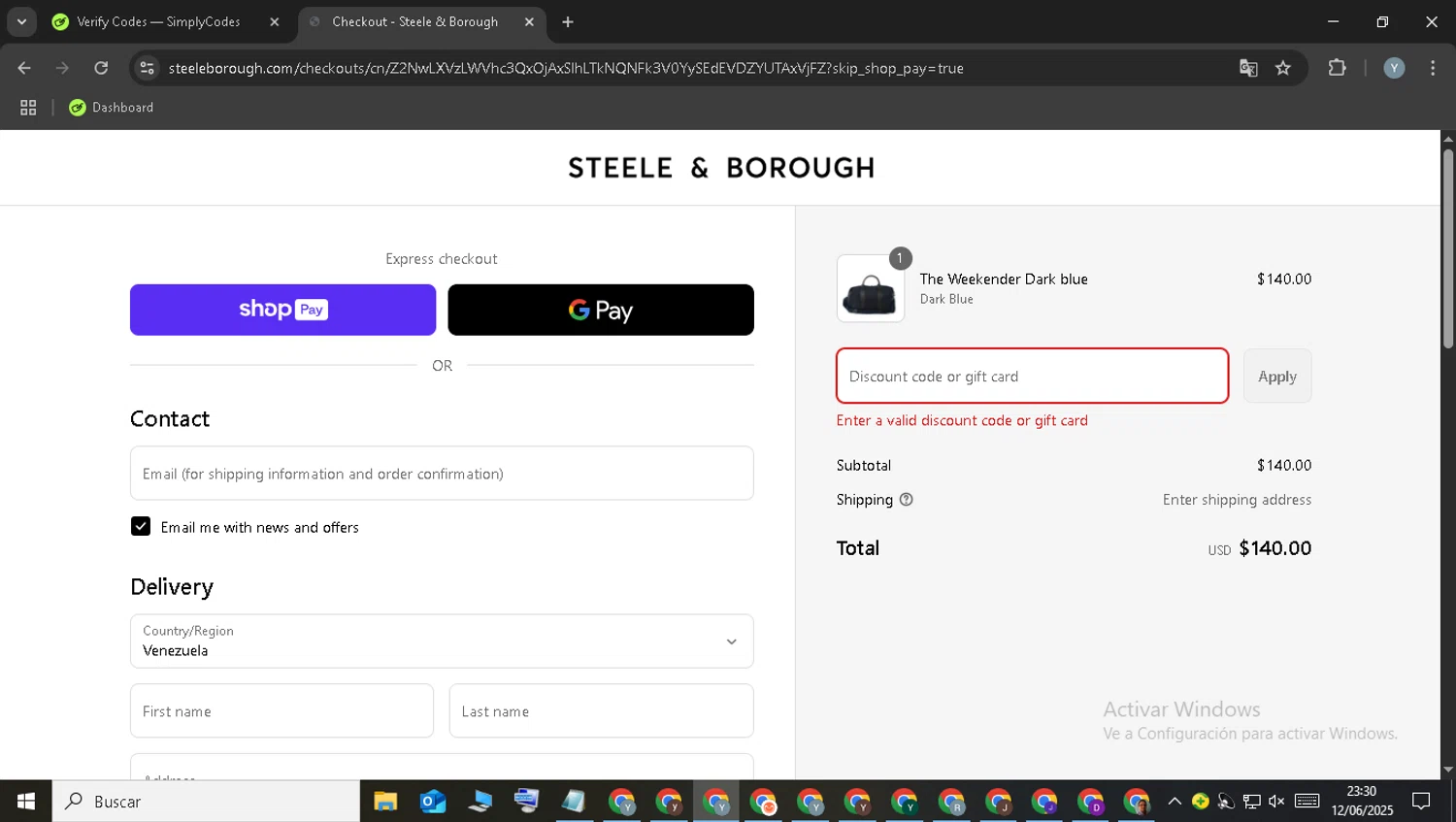Focus the Last name field

[x=602, y=711]
